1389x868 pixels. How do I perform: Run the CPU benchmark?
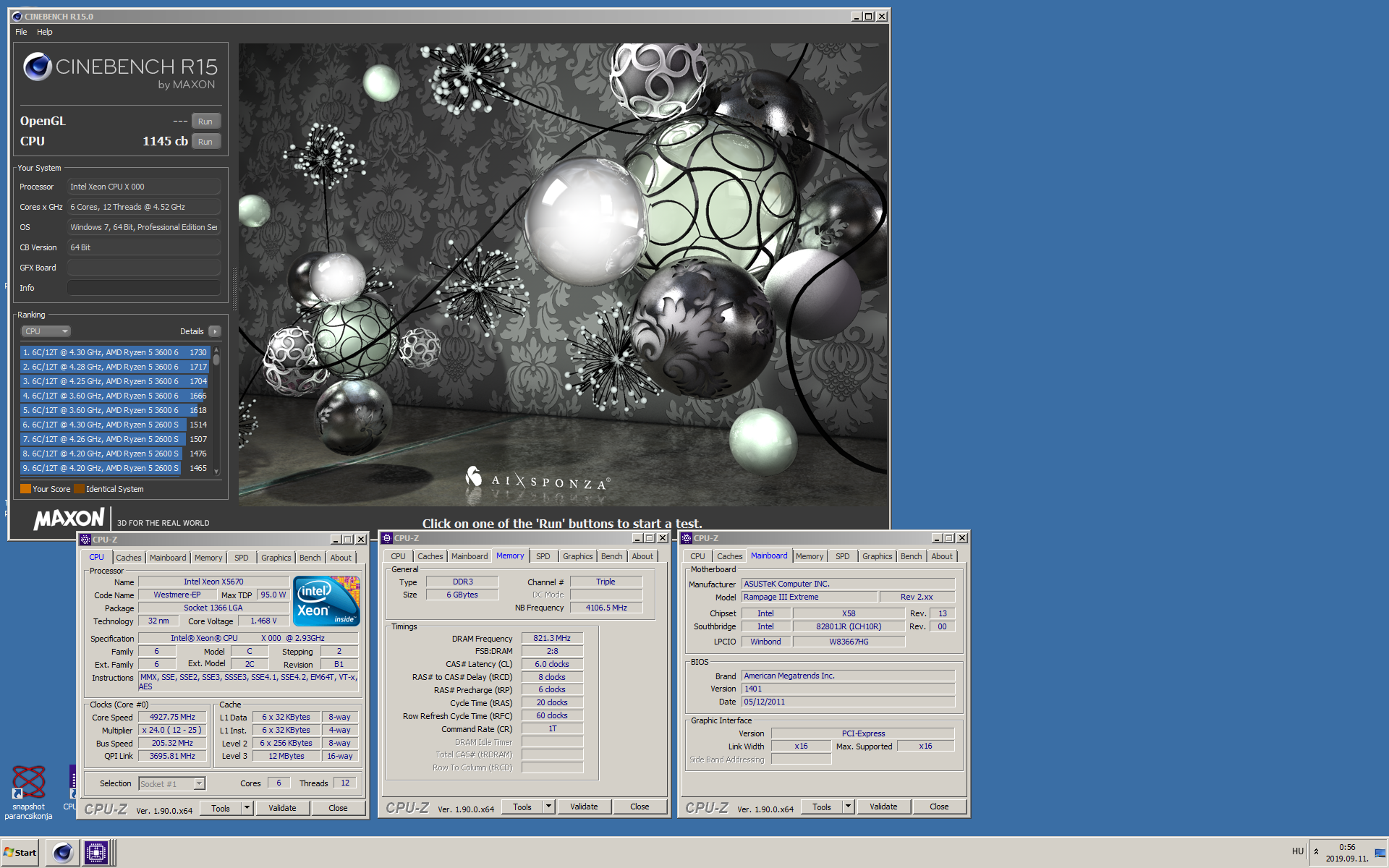(205, 142)
